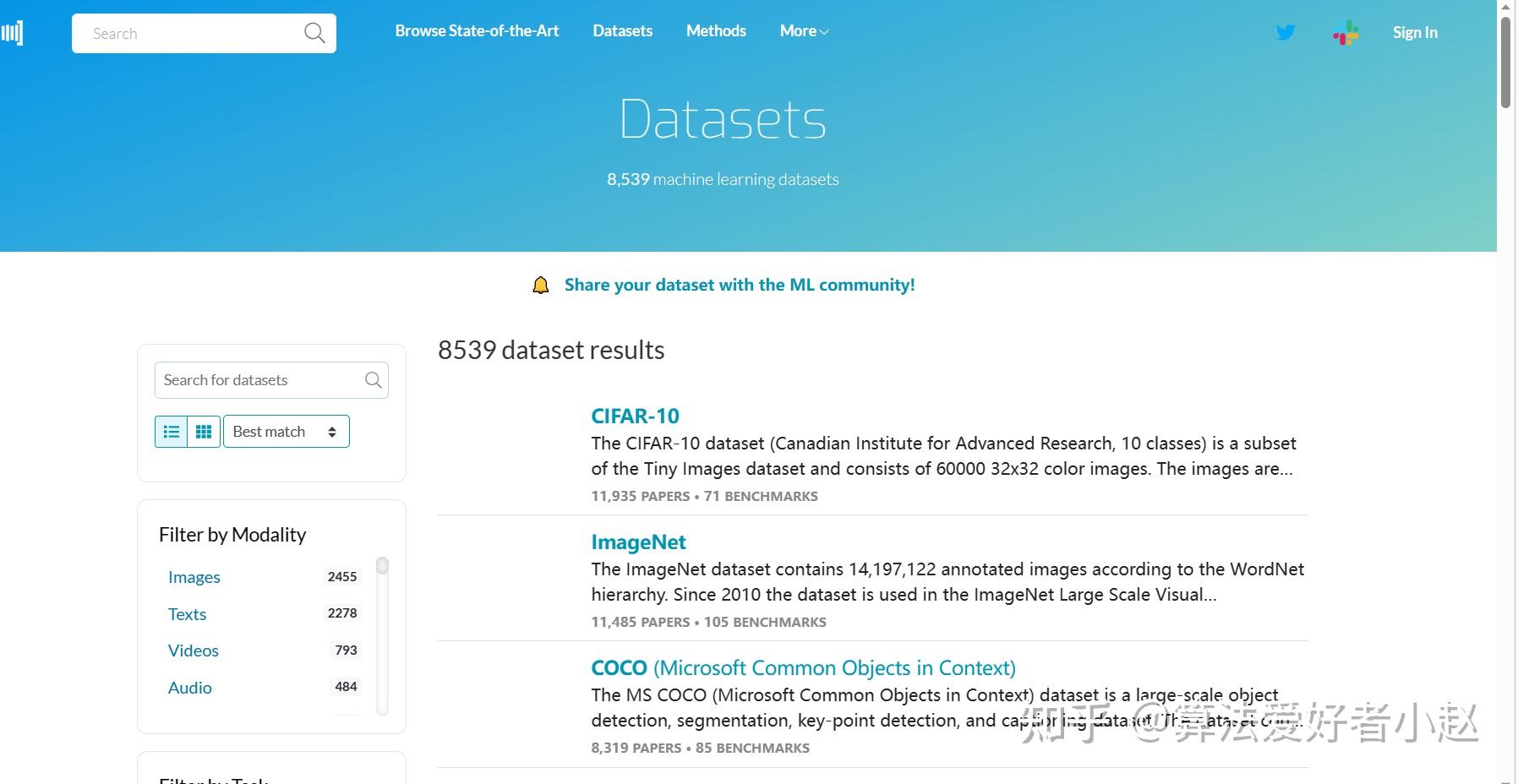Click the magnifier icon in the top search bar
Image resolution: width=1518 pixels, height=784 pixels.
[314, 32]
